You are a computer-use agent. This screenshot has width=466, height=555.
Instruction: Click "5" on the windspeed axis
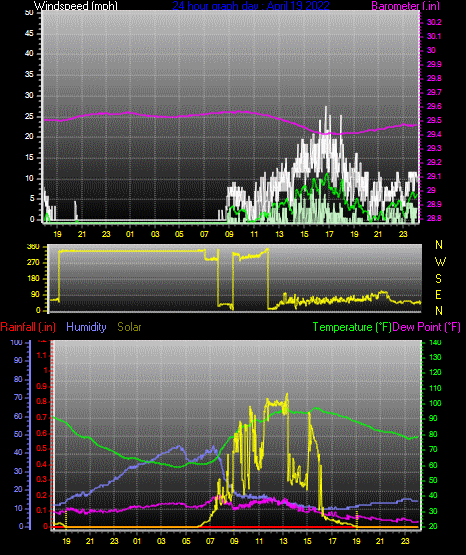pyautogui.click(x=32, y=199)
